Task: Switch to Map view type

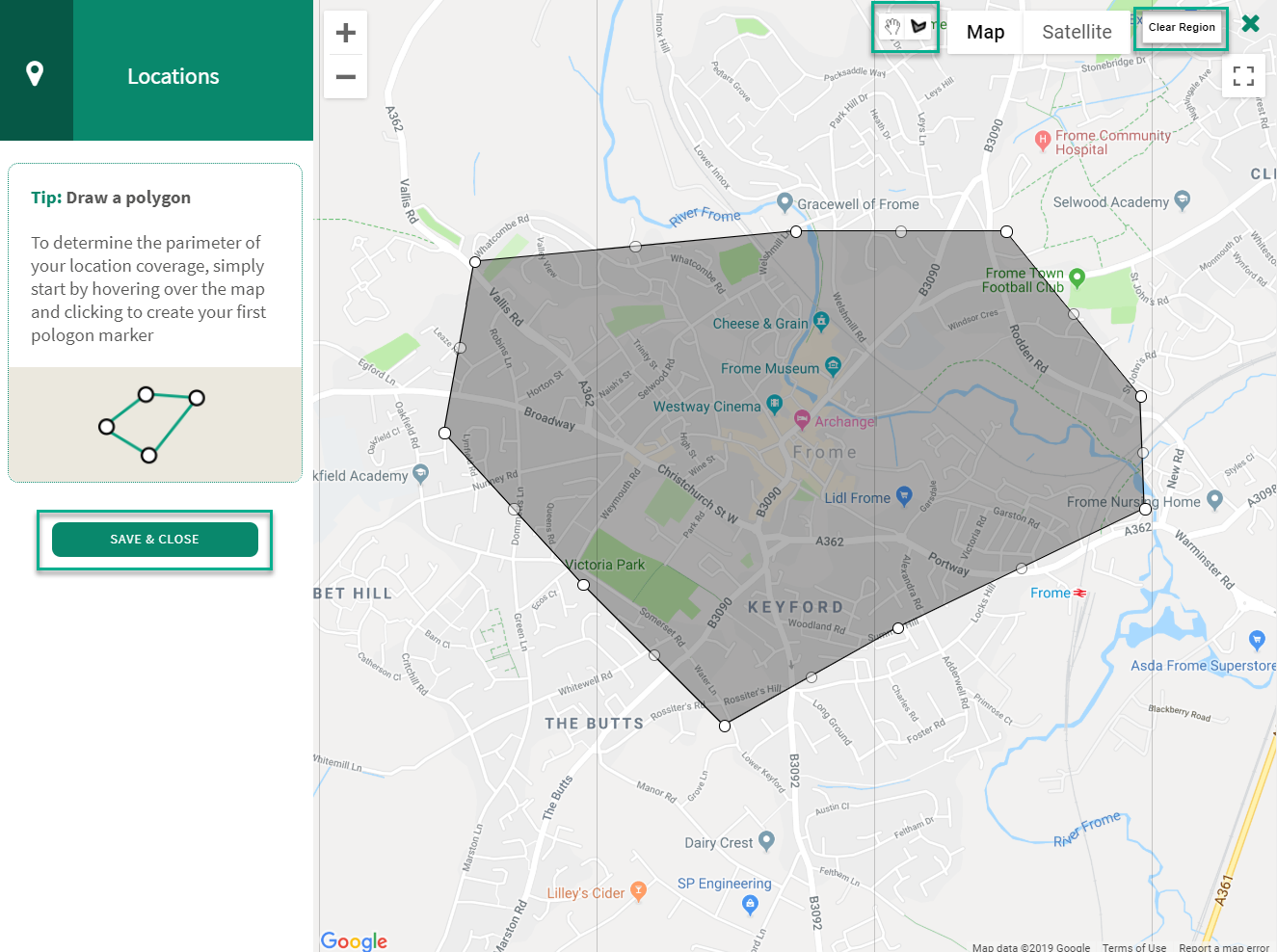Action: 985,33
